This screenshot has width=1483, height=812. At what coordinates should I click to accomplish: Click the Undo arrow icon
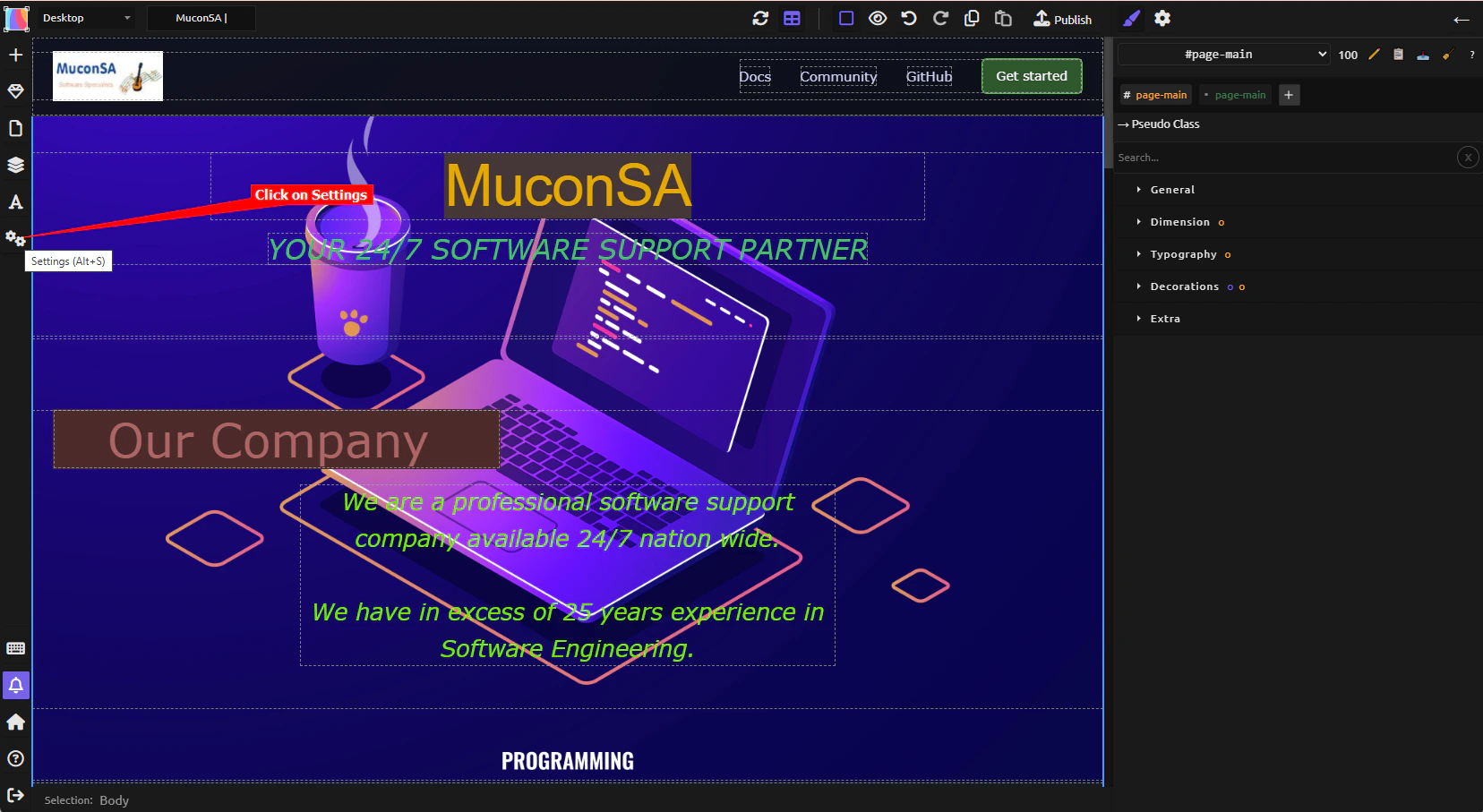pyautogui.click(x=909, y=18)
